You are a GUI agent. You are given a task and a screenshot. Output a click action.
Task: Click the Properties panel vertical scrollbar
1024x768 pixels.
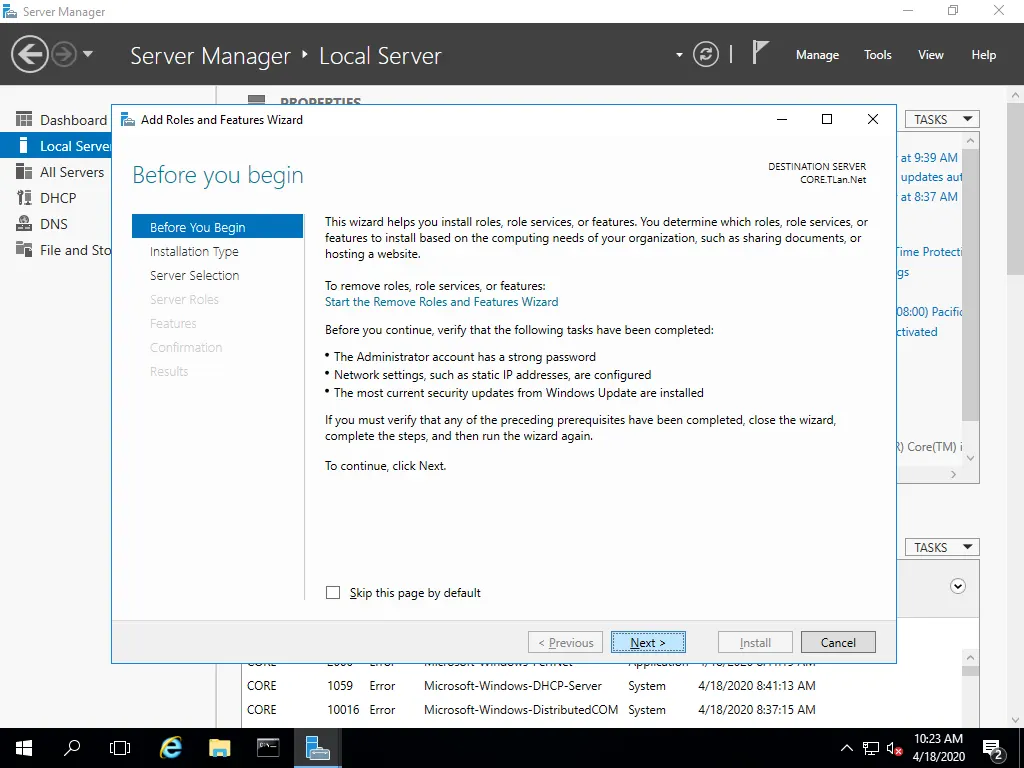pyautogui.click(x=970, y=285)
